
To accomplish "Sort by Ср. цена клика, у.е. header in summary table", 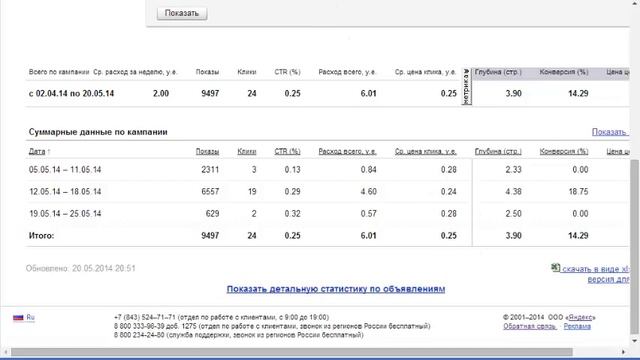I will tap(425, 151).
